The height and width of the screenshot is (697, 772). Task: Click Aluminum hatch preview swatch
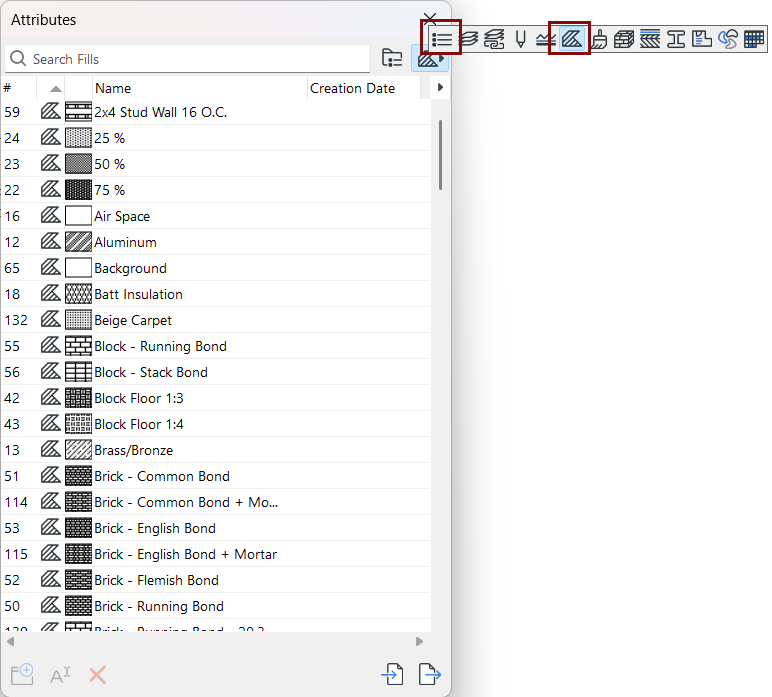pos(78,242)
